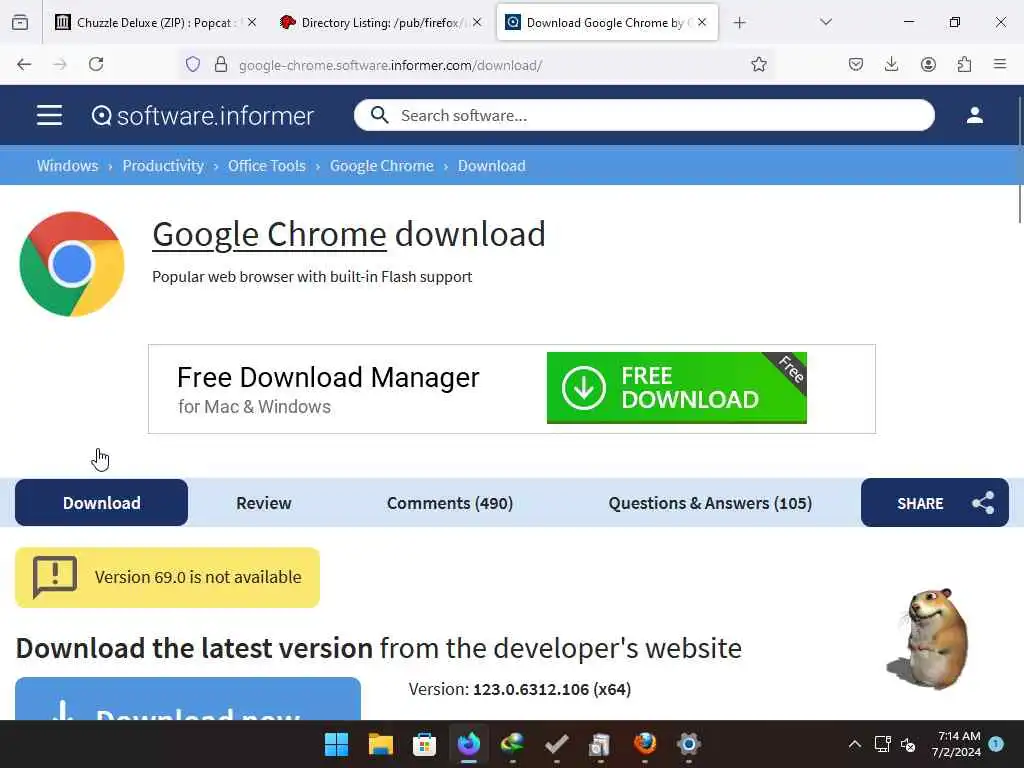
Task: Click the Version 69.0 is not available notice
Action: tap(167, 577)
